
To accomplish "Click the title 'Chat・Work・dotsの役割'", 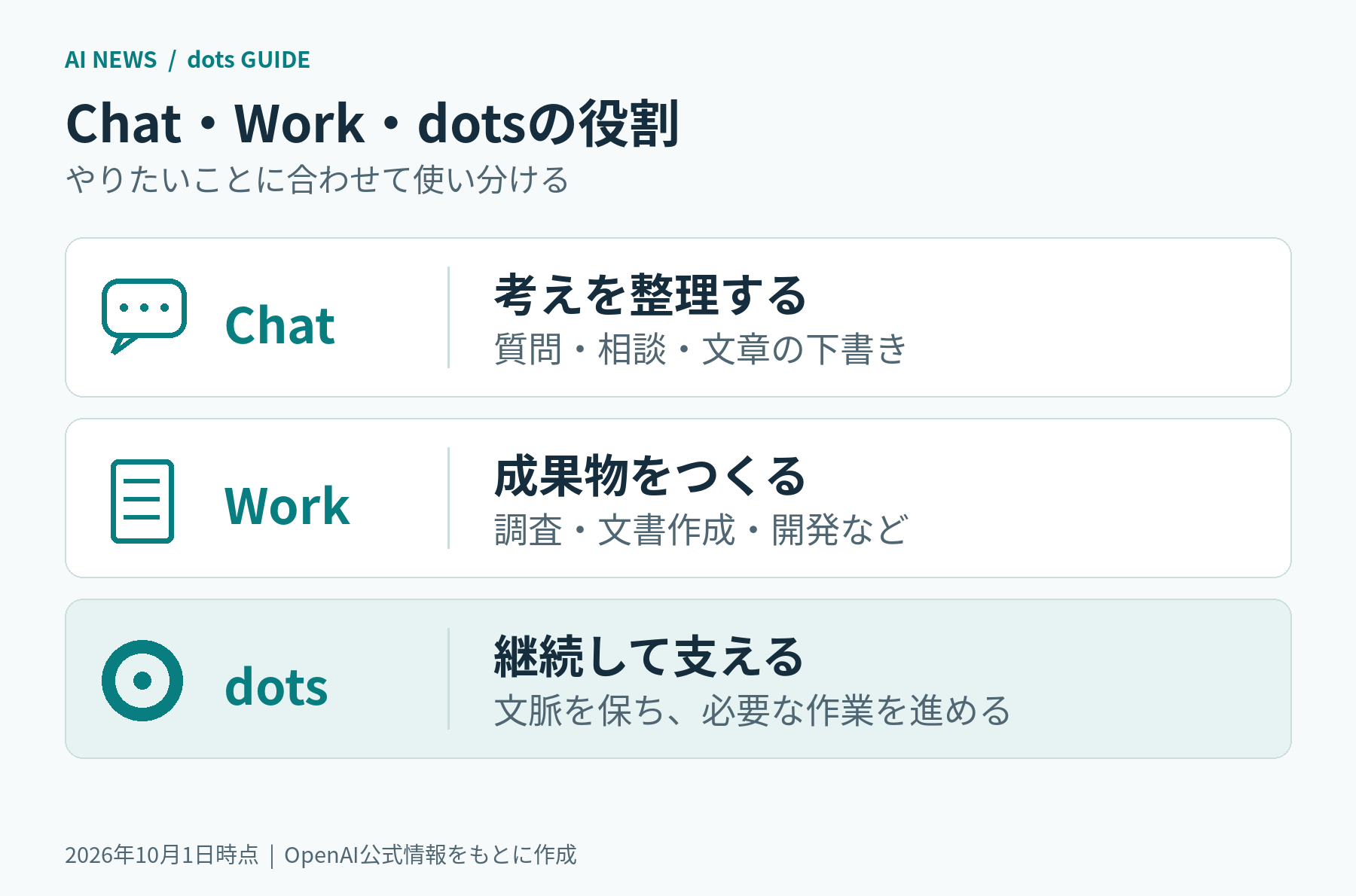I will coord(373,123).
